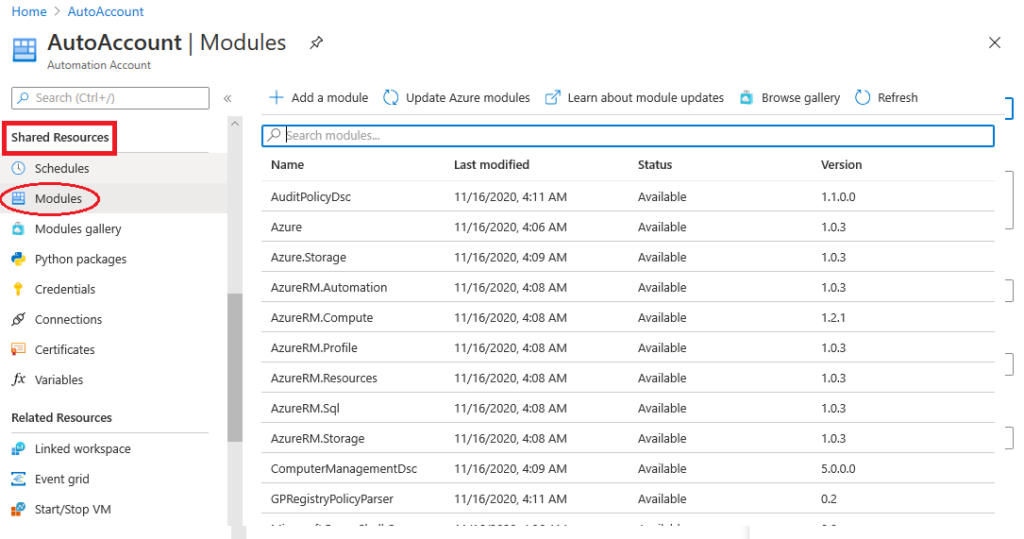Click the Connections plug icon
The height and width of the screenshot is (539, 1024).
(18, 319)
